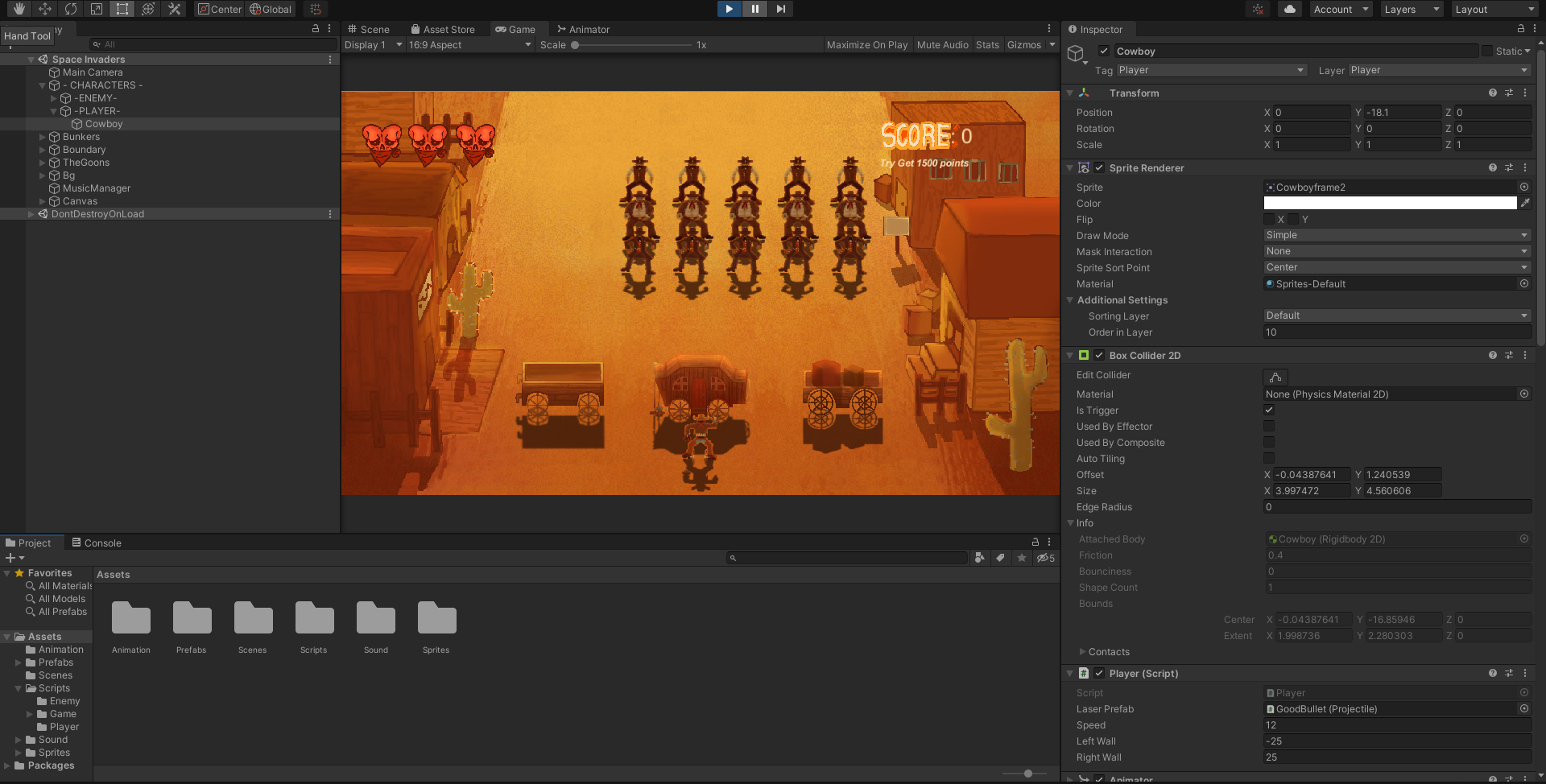Lock the Project panel
Screen dimensions: 1546x784
1035,542
